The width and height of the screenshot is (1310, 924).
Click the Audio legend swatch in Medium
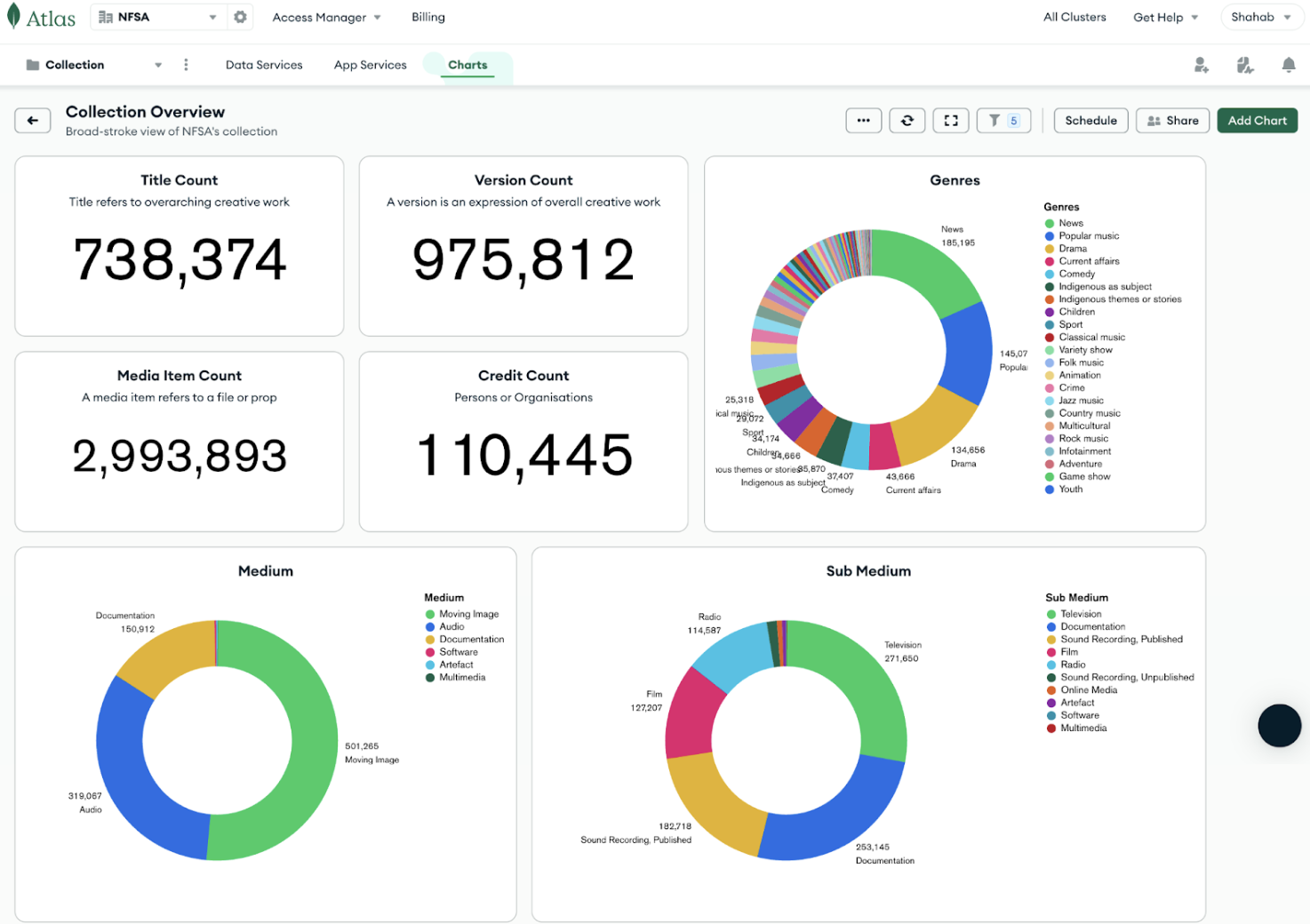pyautogui.click(x=430, y=626)
